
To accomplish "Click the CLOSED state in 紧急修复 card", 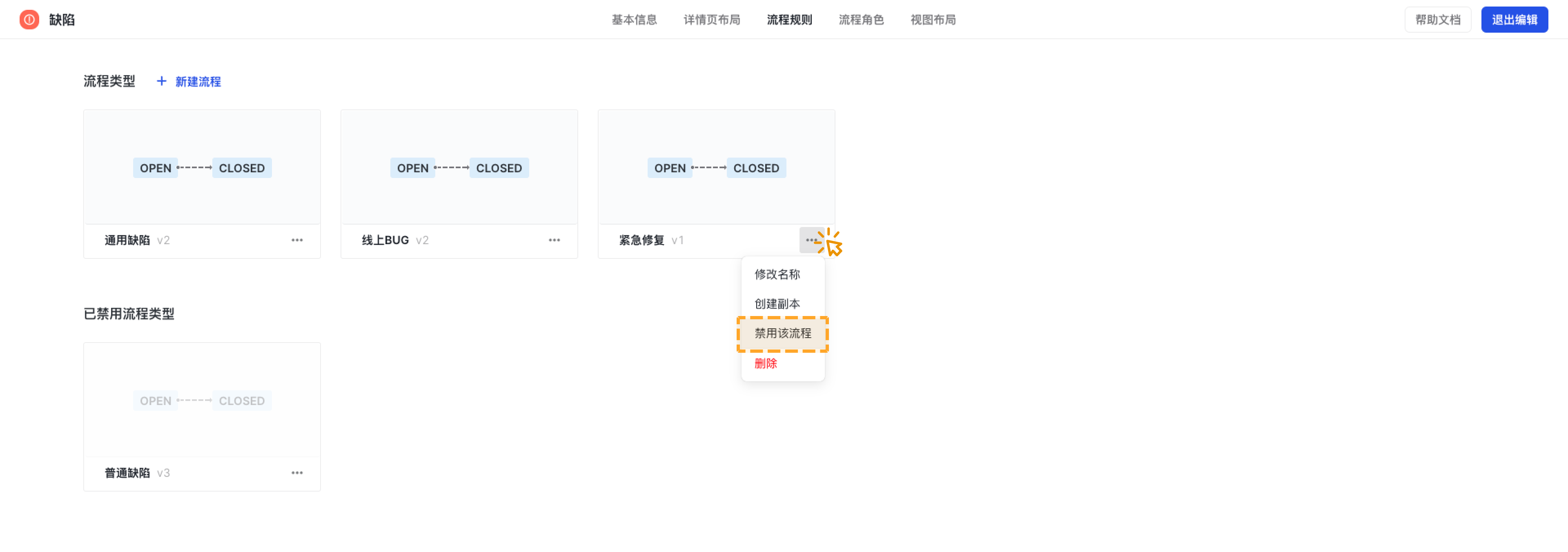I will (756, 168).
